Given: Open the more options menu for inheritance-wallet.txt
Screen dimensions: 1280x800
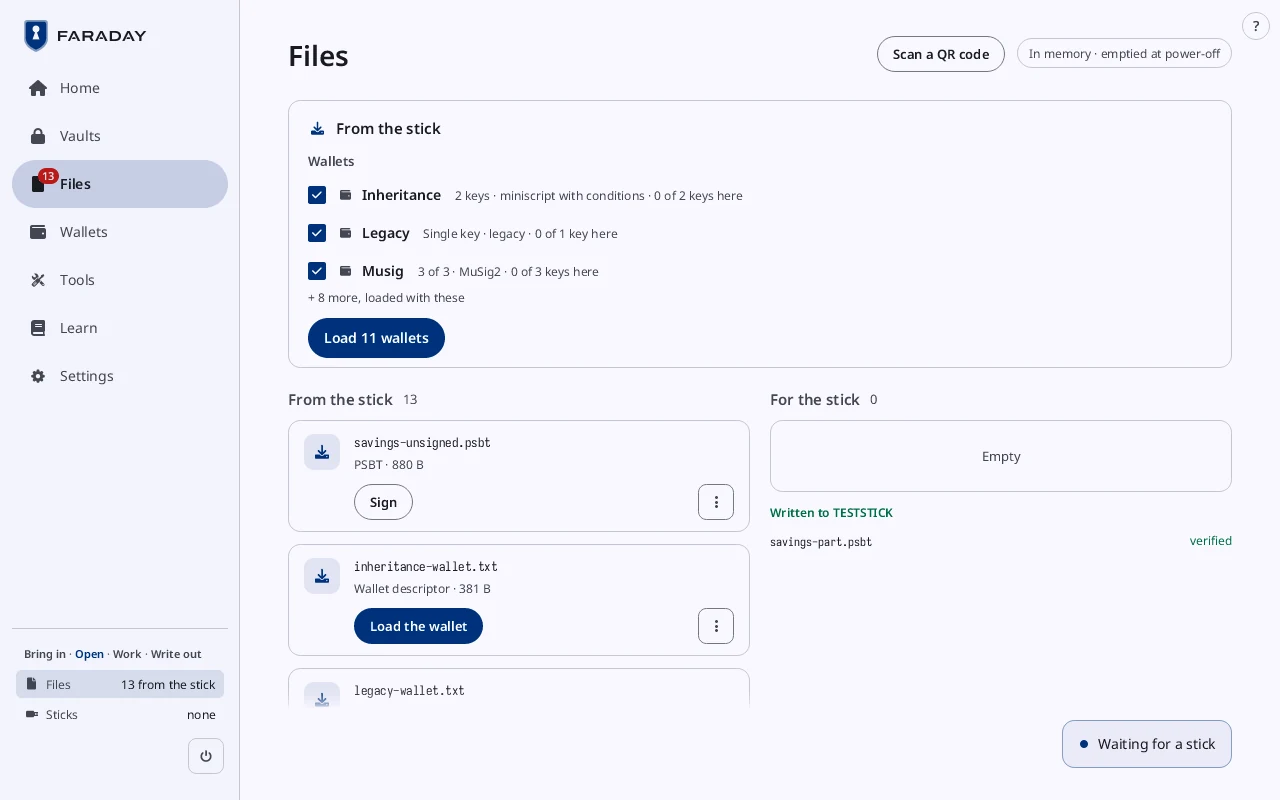Looking at the screenshot, I should click(716, 626).
